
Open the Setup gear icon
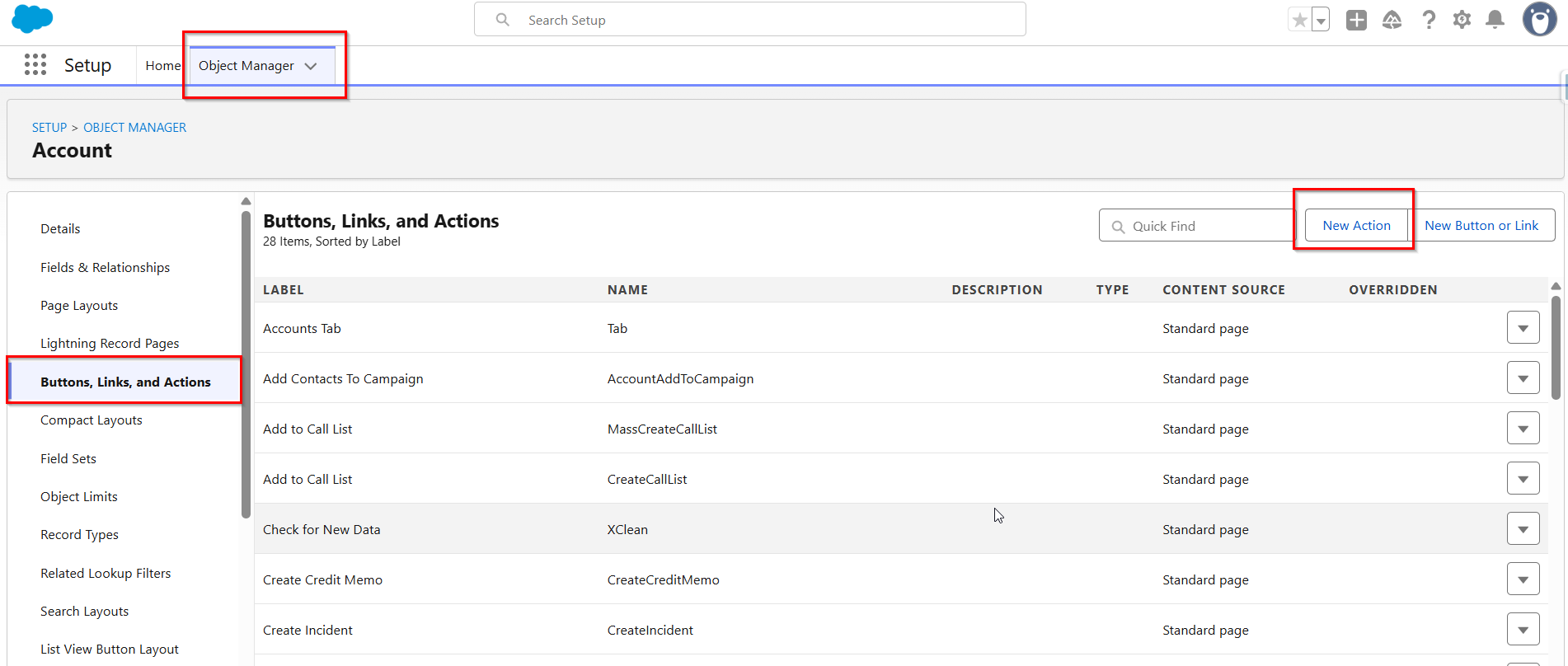pos(1462,20)
